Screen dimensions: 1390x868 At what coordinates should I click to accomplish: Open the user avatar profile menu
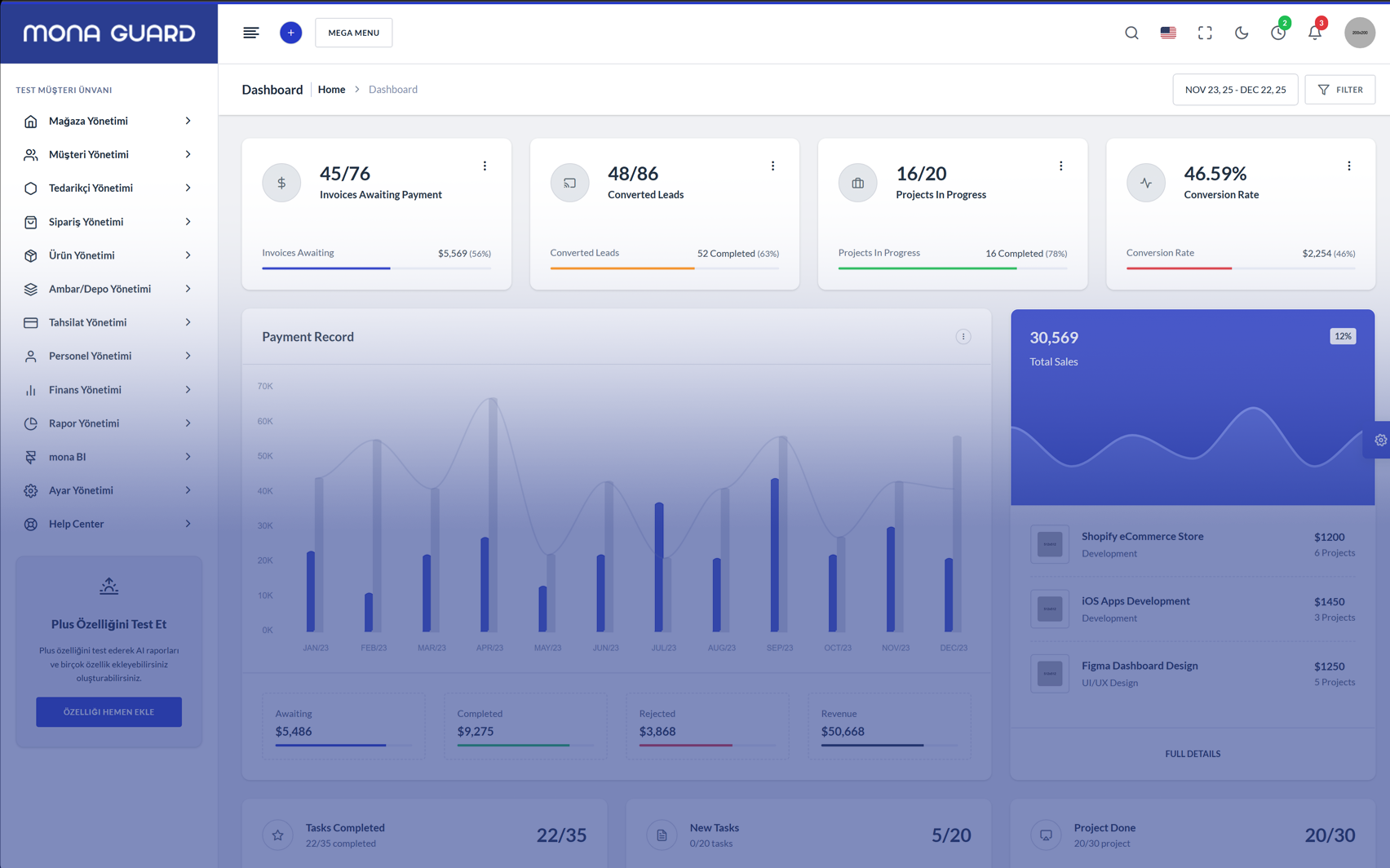(1359, 33)
